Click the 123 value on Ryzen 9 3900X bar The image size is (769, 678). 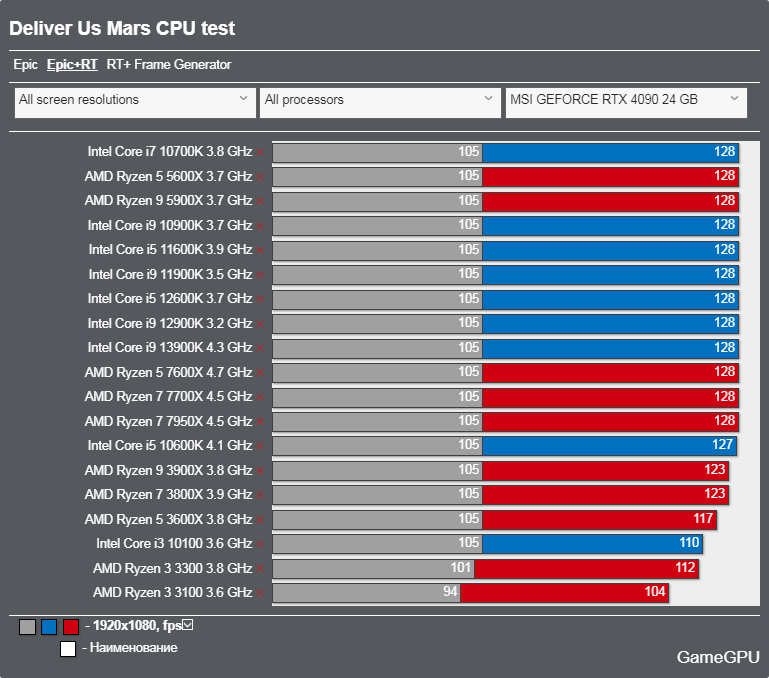coord(715,469)
